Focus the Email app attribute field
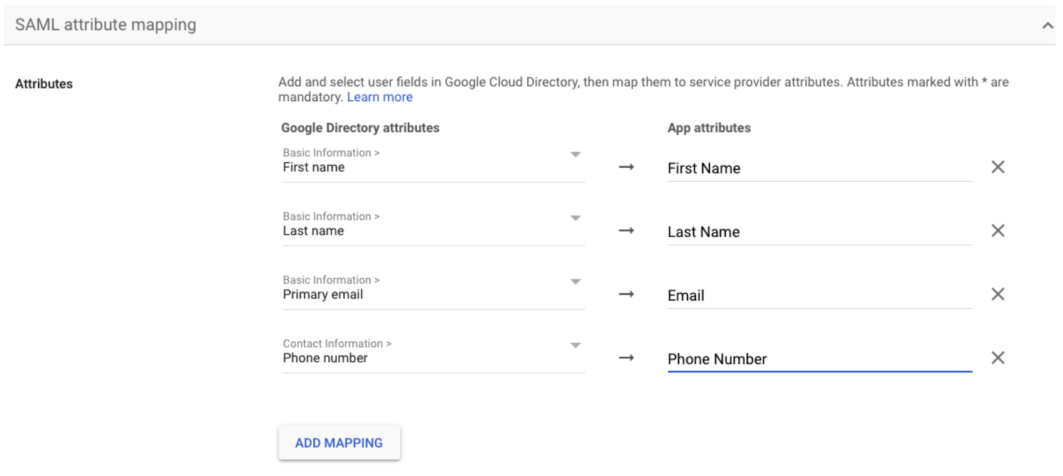The height and width of the screenshot is (476, 1063). (x=818, y=295)
